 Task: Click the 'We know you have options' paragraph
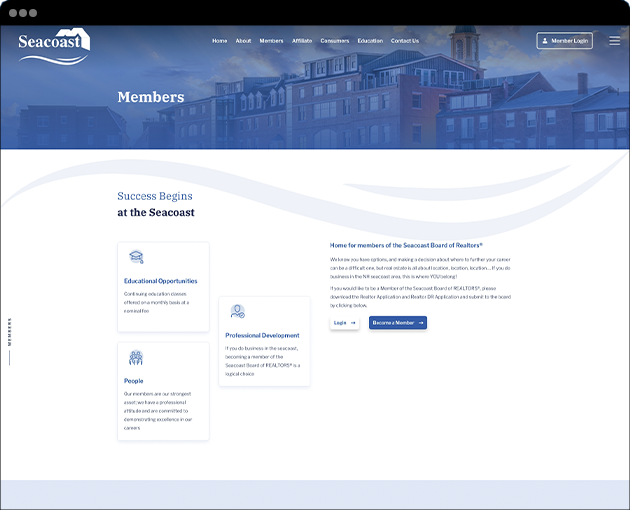tap(420, 268)
